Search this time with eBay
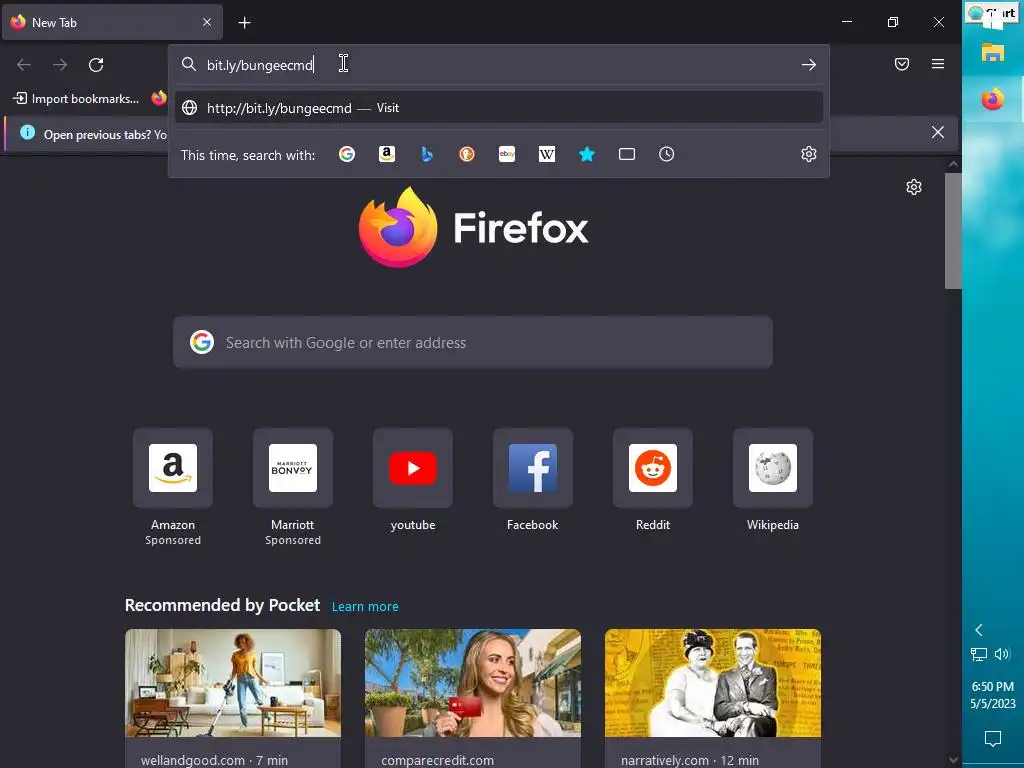 [x=507, y=154]
